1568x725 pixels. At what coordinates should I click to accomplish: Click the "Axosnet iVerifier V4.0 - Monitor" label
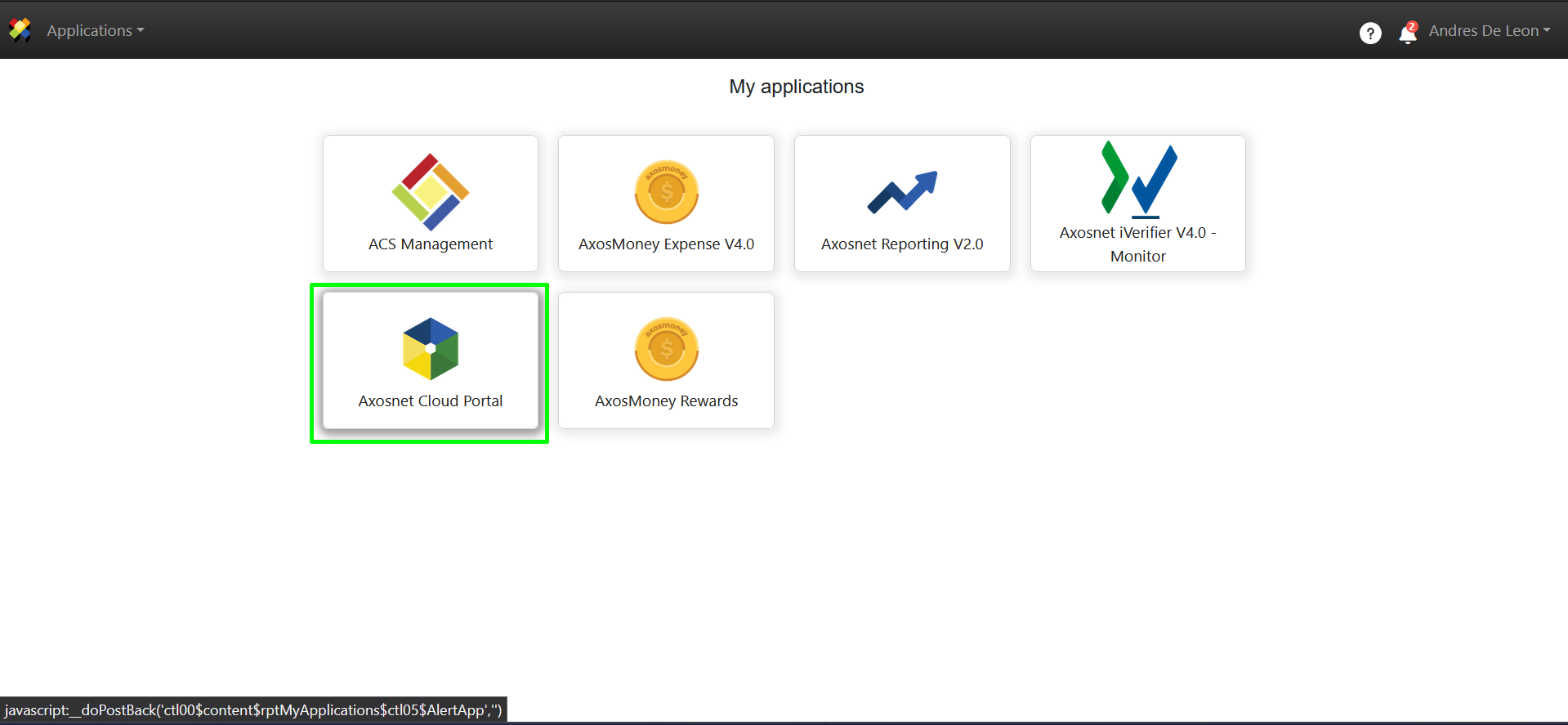tap(1137, 244)
